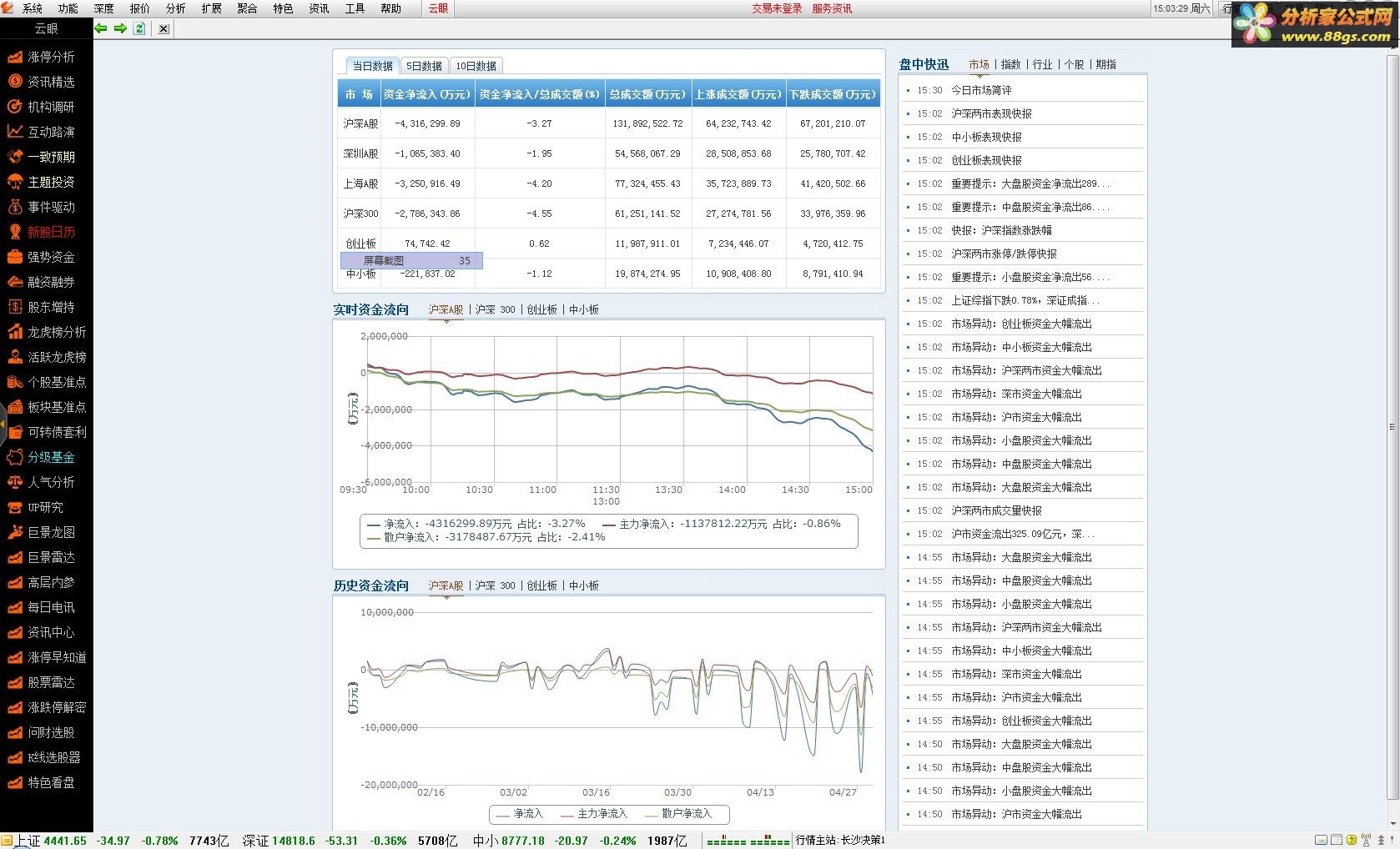Open 个股基准点 in the sidebar
Image resolution: width=1400 pixels, height=849 pixels.
click(47, 382)
